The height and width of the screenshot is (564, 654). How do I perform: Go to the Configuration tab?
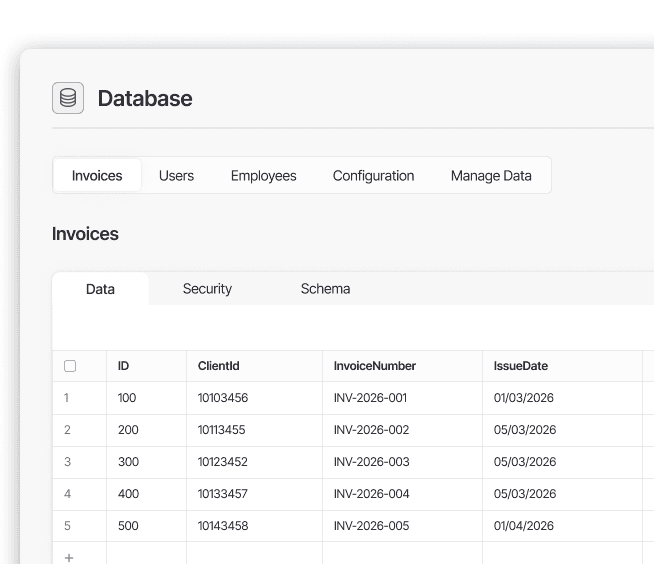(374, 176)
